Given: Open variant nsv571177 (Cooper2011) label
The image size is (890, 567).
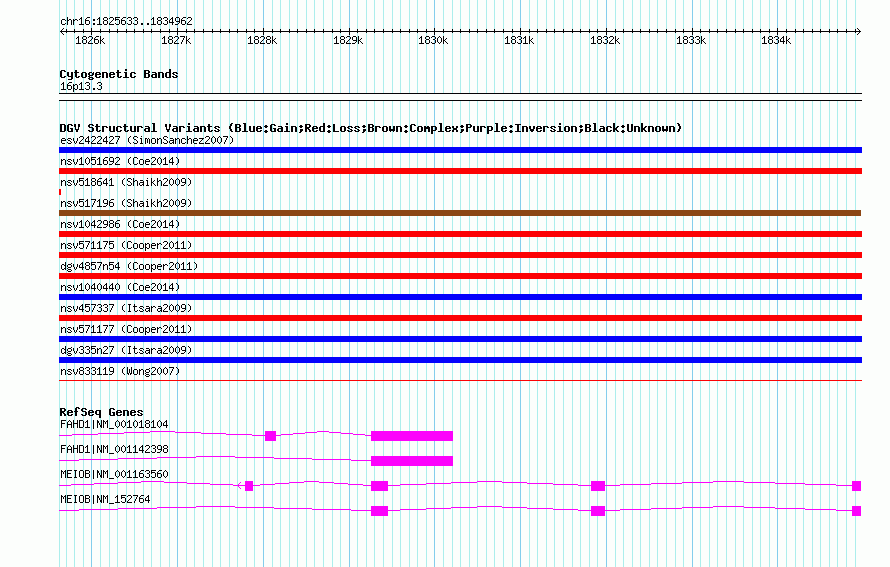Looking at the screenshot, I should 126,329.
